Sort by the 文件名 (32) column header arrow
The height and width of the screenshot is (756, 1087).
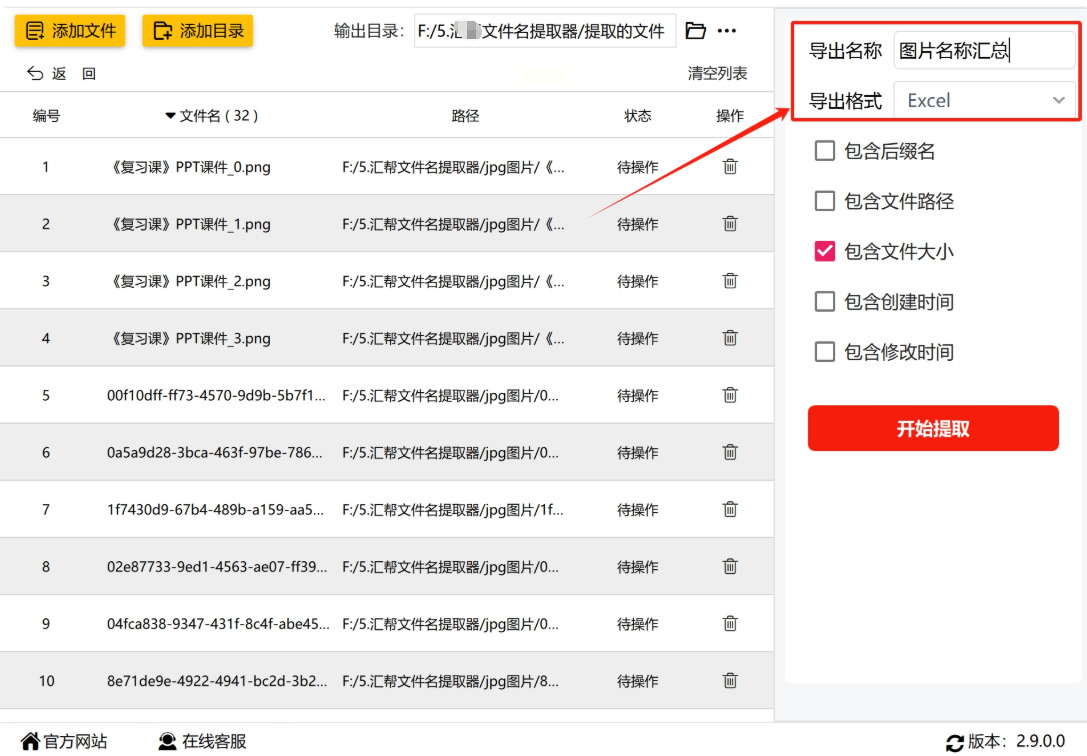click(x=170, y=116)
